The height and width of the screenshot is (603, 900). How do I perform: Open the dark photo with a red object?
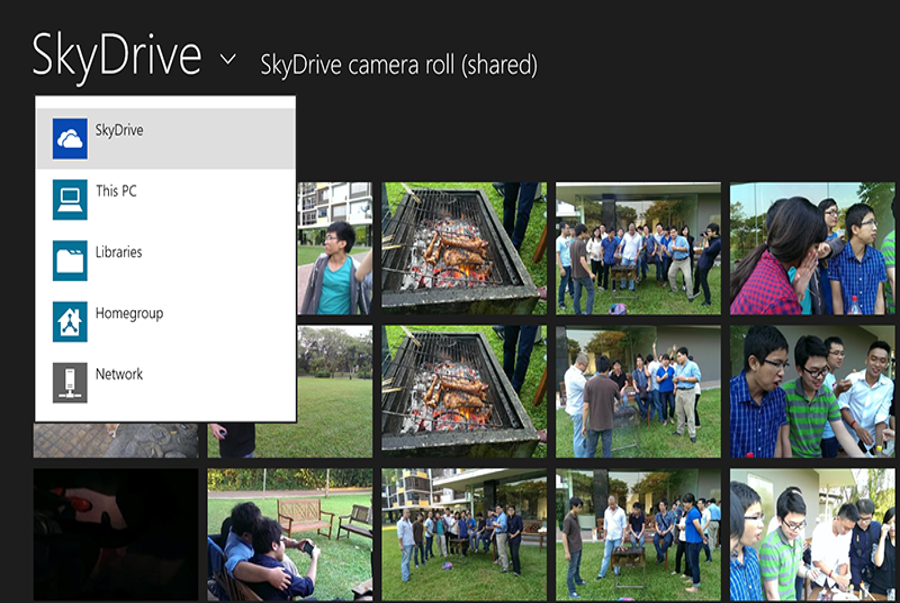116,535
